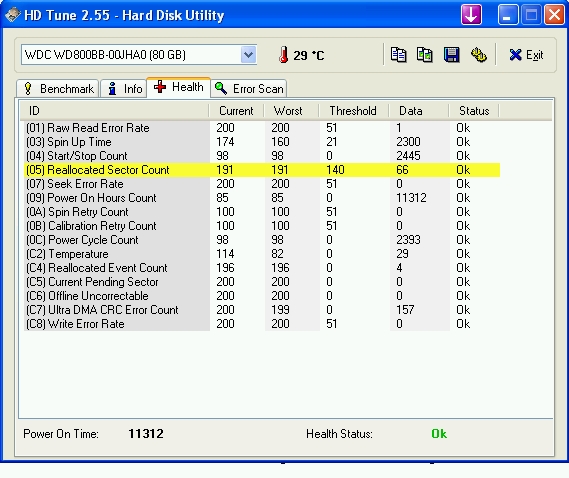
Task: Click the copy screenshot to clipboard icon
Action: tap(425, 55)
